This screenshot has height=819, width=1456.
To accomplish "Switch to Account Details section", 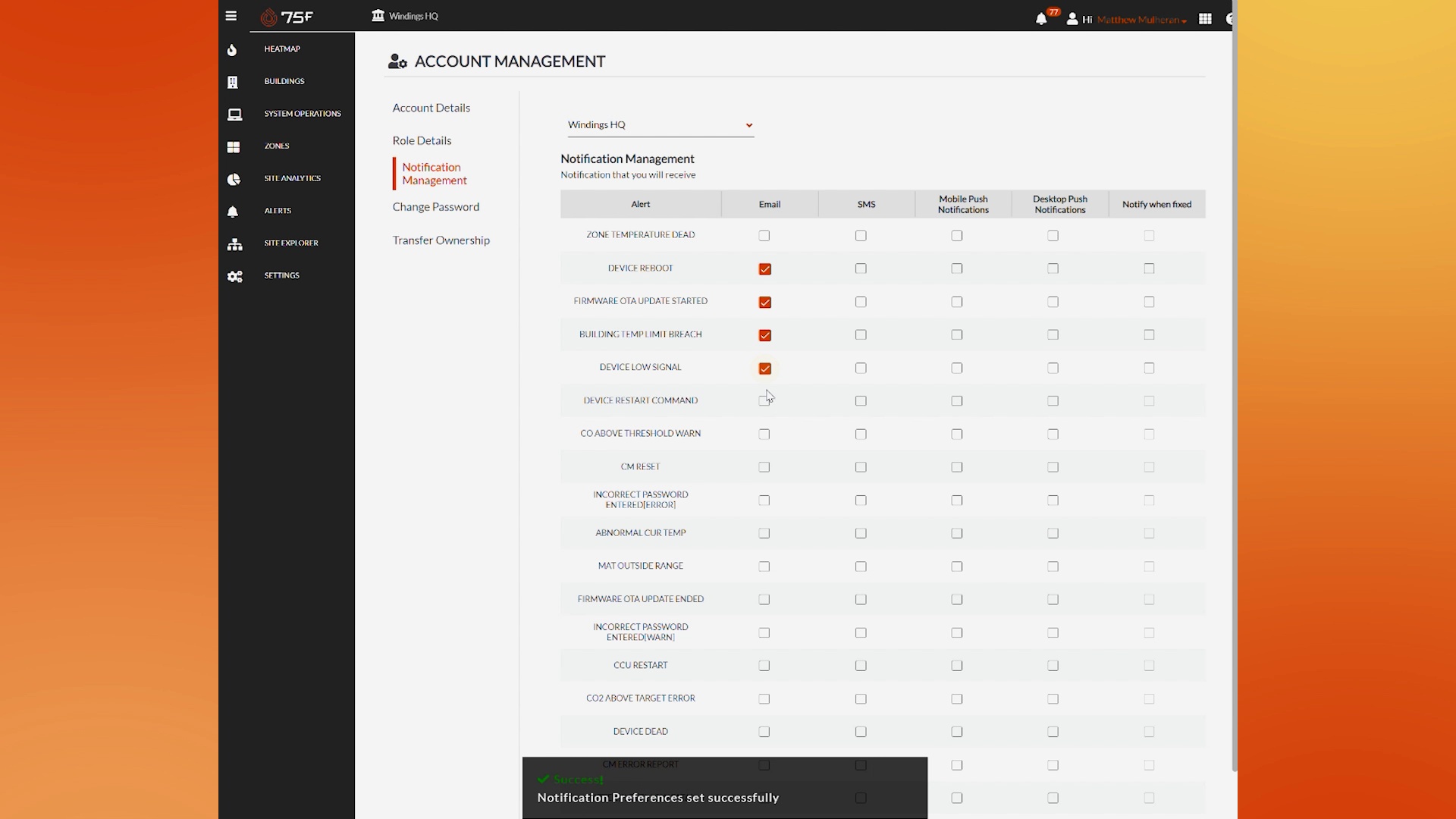I will pyautogui.click(x=431, y=108).
